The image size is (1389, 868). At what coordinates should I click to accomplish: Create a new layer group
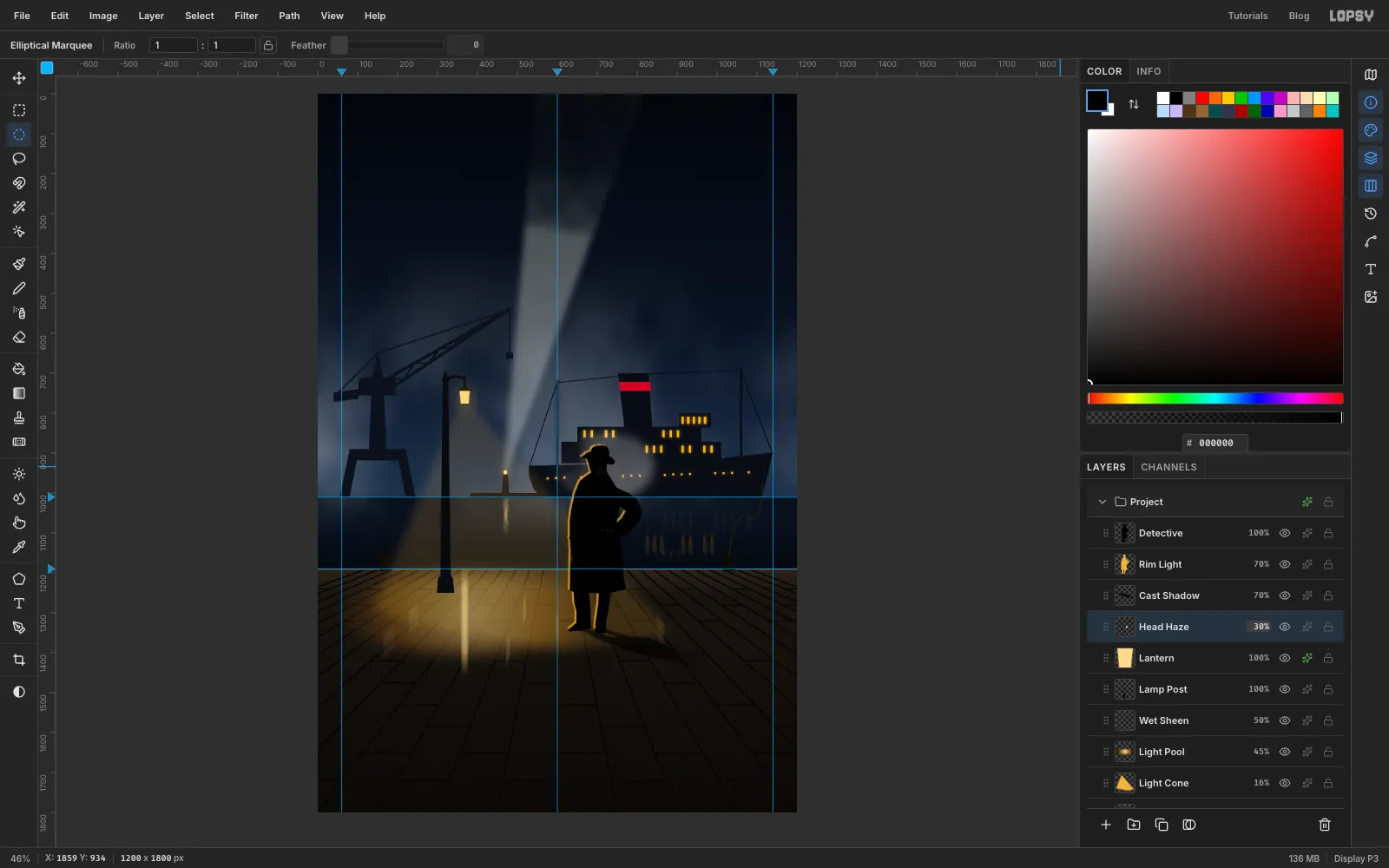(1134, 825)
